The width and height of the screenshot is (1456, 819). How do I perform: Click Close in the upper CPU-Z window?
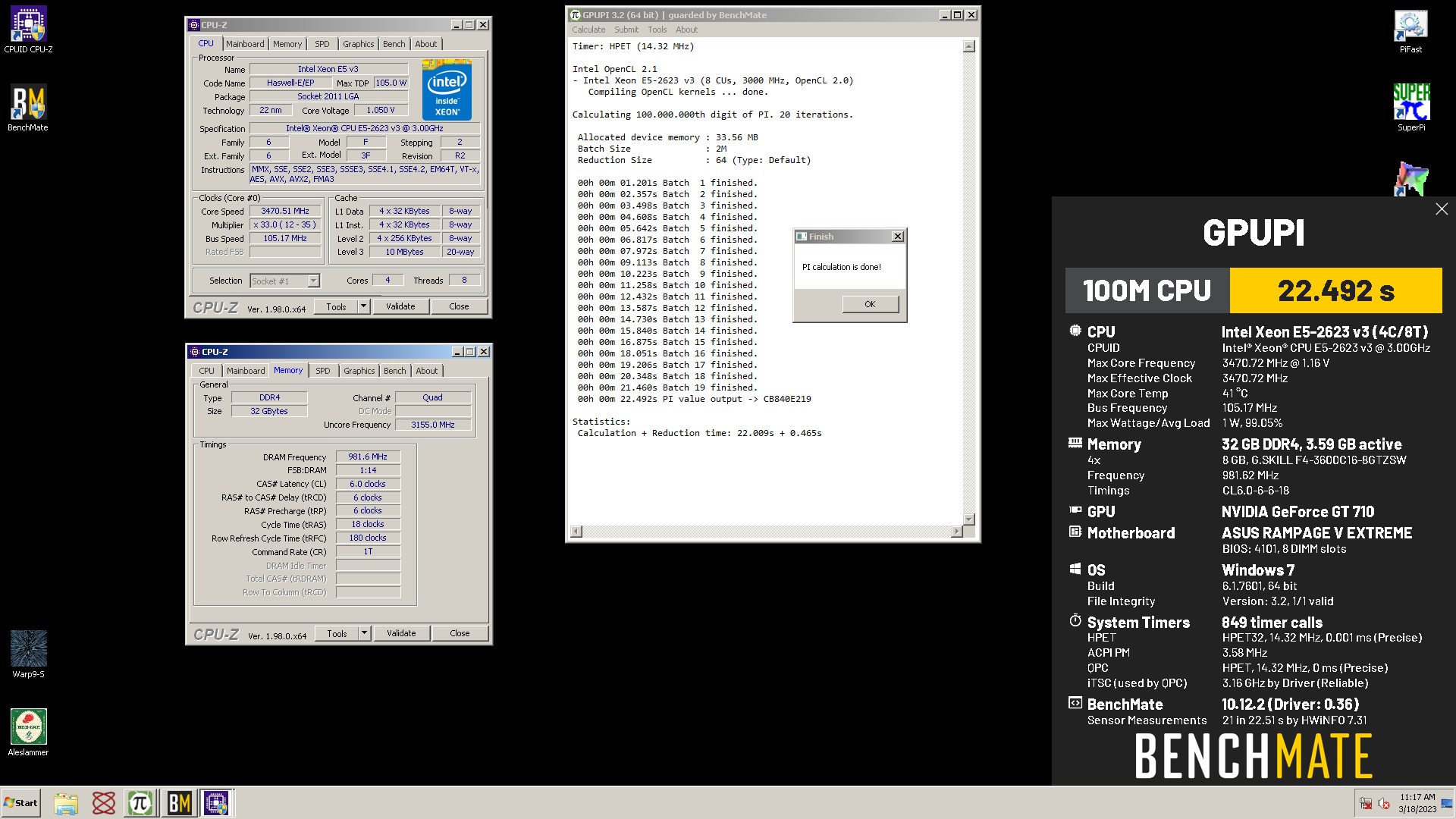[459, 306]
